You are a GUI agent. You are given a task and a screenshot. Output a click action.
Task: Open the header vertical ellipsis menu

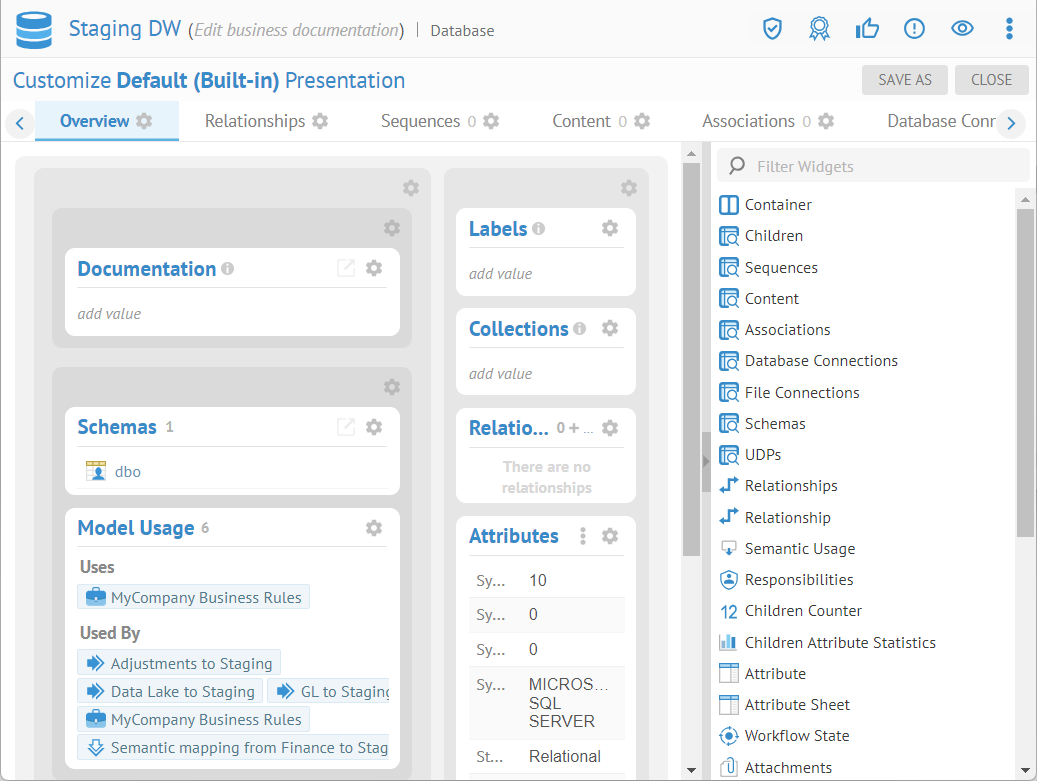pos(1010,29)
